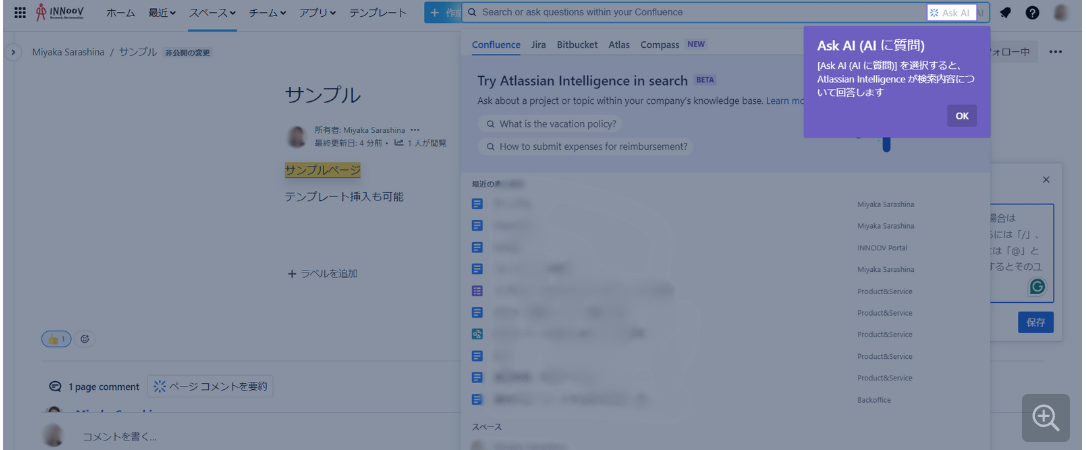The width and height of the screenshot is (1086, 450).
Task: Open the profile avatar in the top bar
Action: [1061, 12]
